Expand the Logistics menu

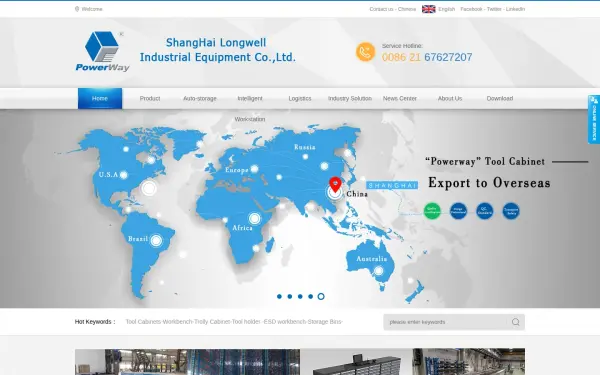click(300, 98)
